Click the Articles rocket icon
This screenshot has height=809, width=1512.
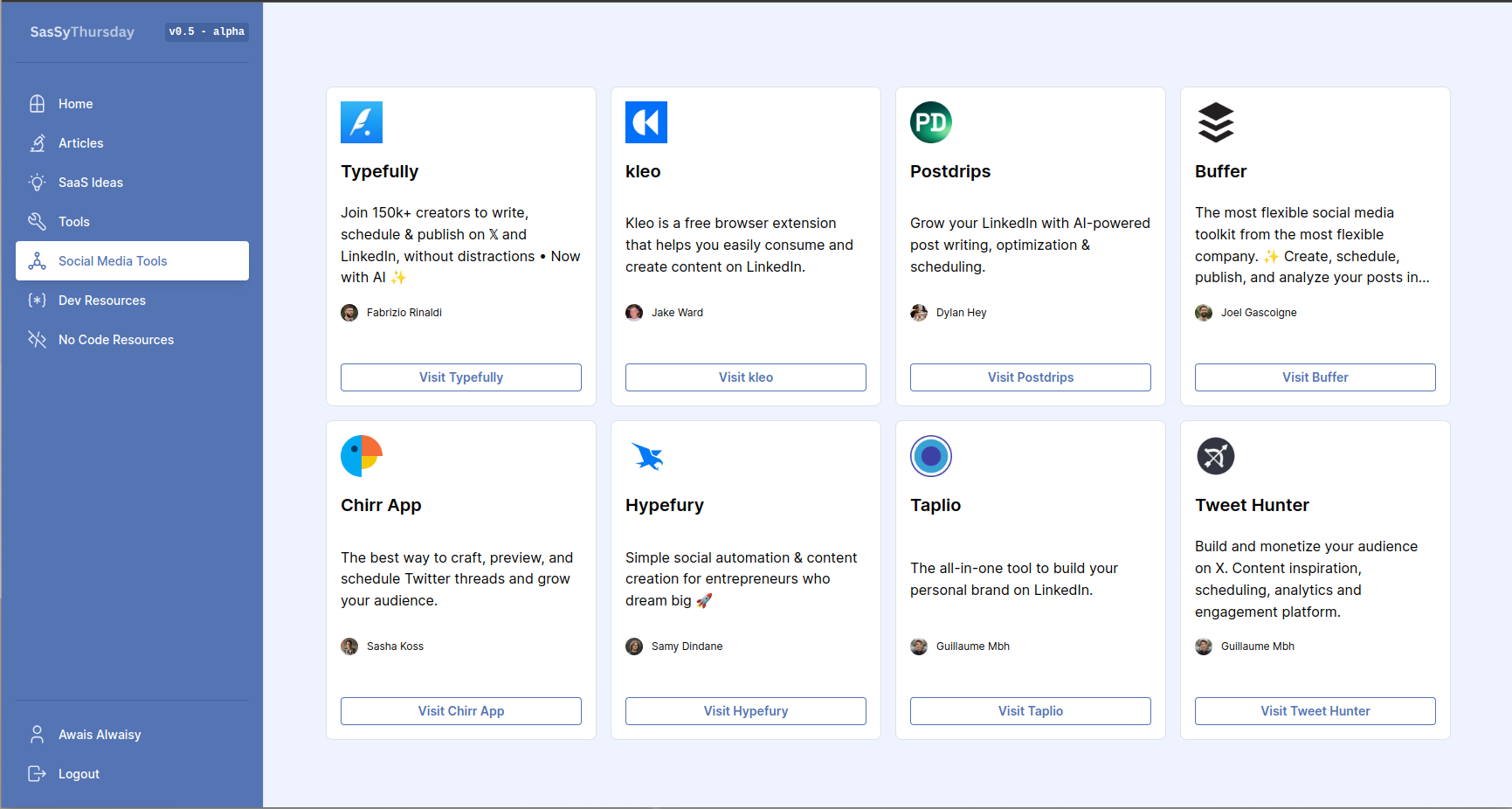point(37,143)
